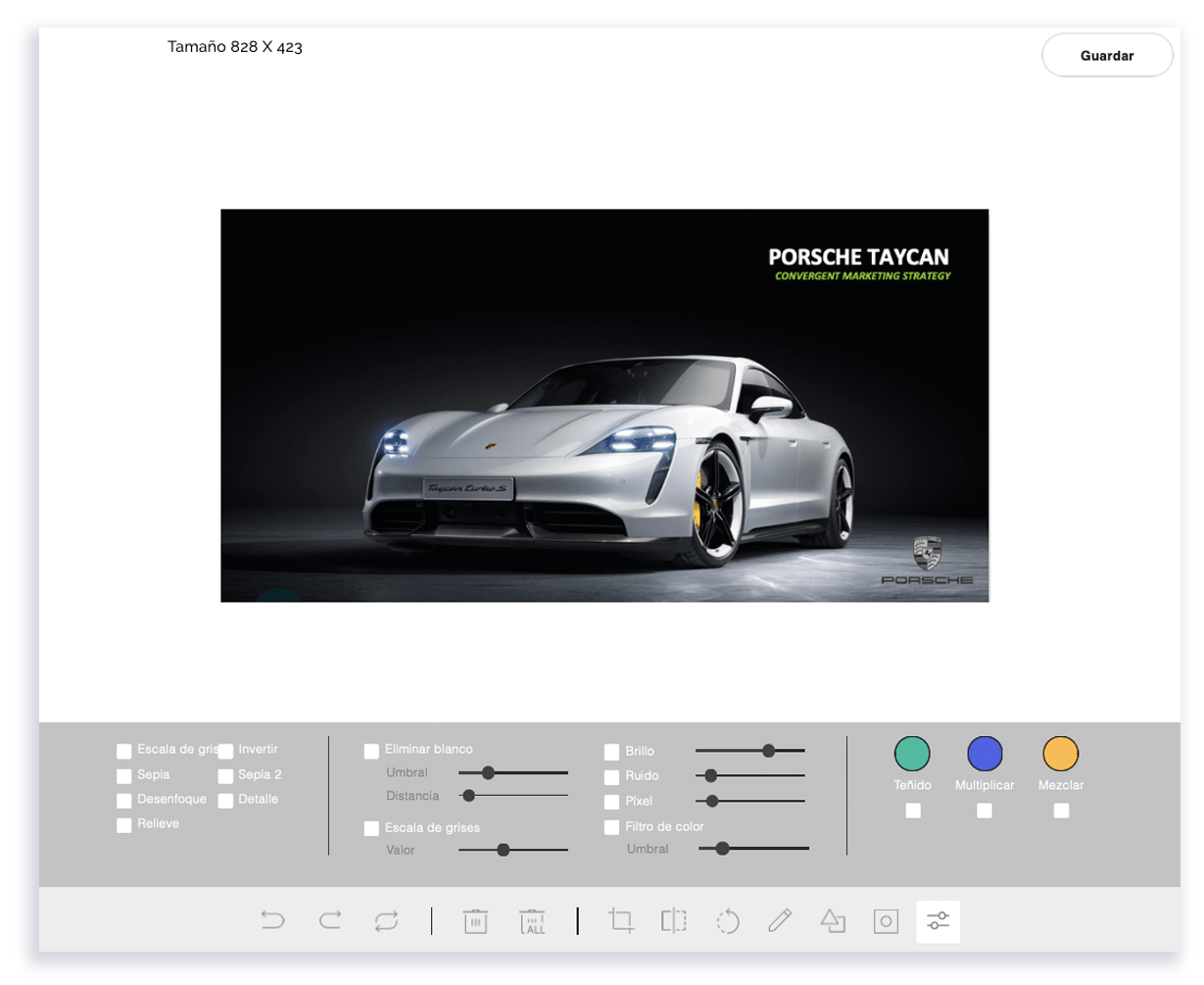Click the Pixel slider
Viewport: 1204px width, 985px height.
coord(750,801)
